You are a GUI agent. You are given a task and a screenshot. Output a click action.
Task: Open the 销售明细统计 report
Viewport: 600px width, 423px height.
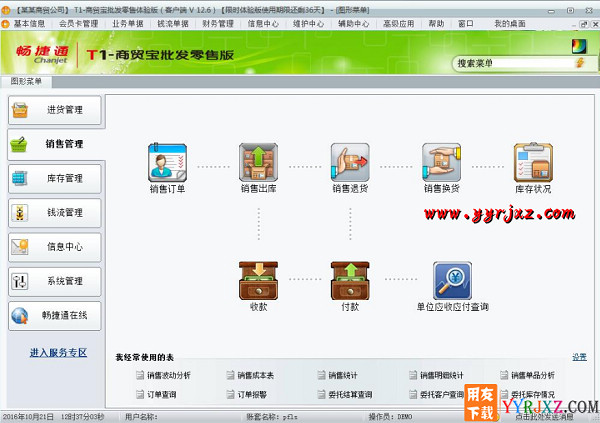click(436, 376)
